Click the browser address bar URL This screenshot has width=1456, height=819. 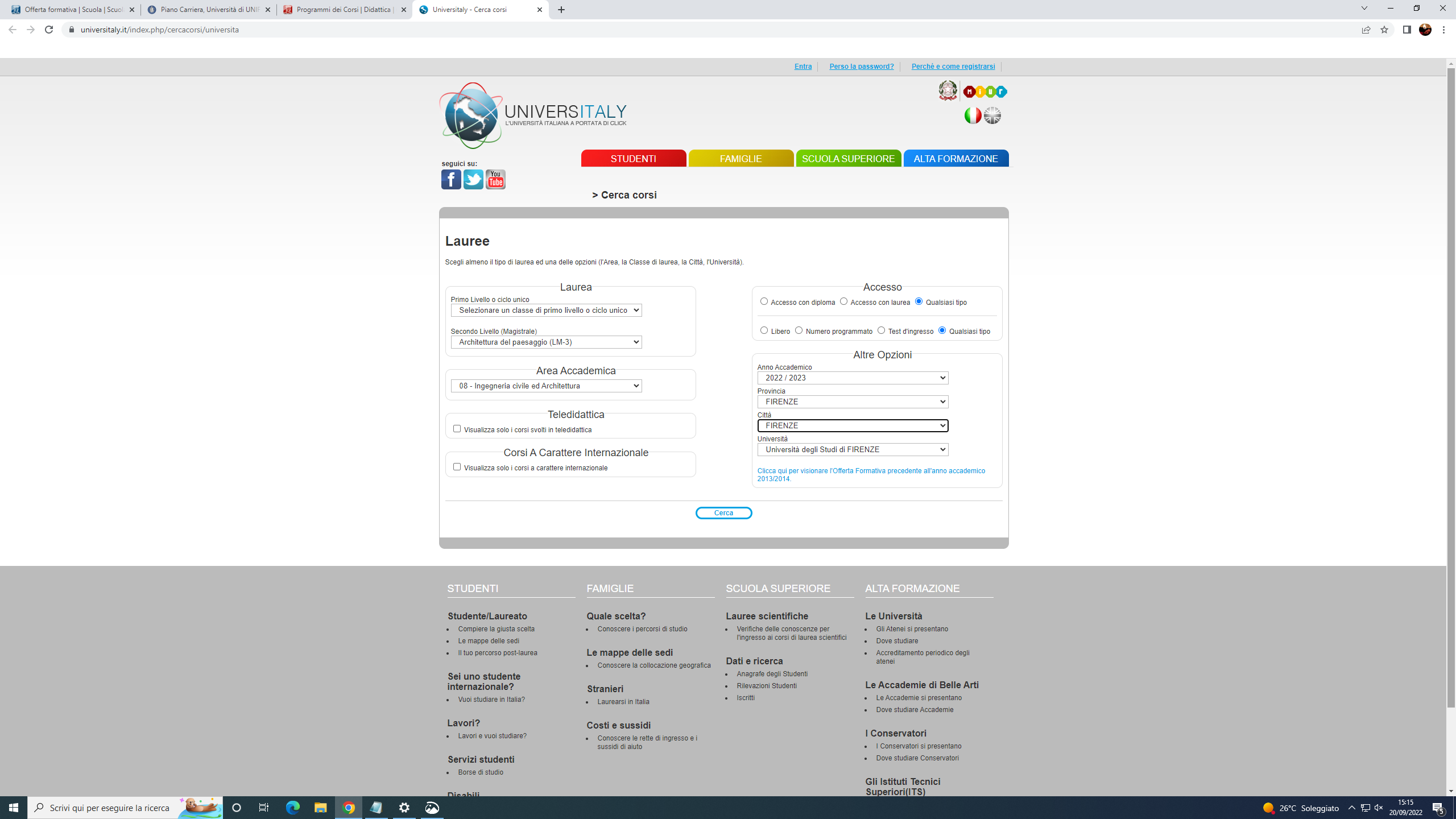pos(160,30)
